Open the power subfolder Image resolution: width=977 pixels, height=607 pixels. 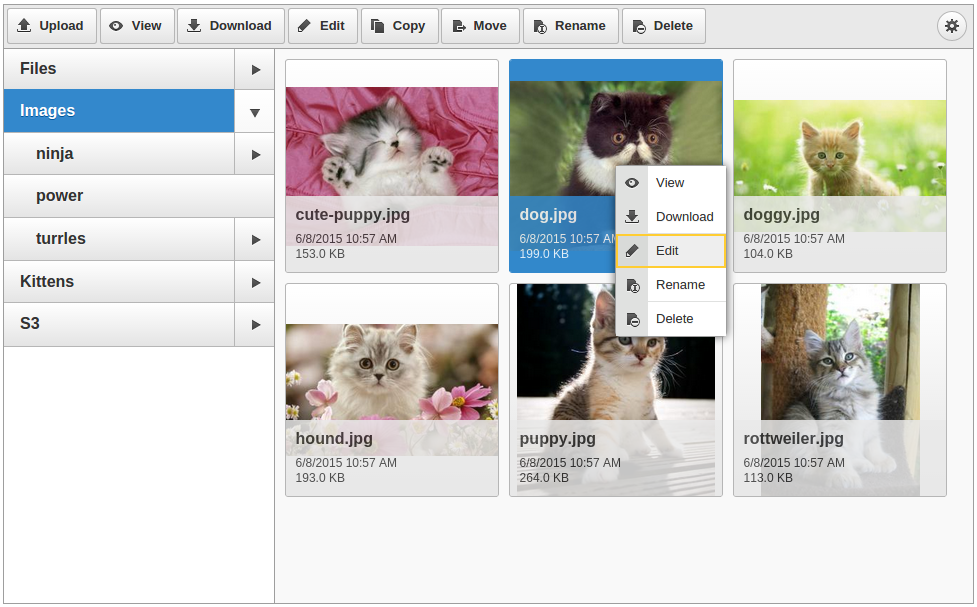(139, 196)
